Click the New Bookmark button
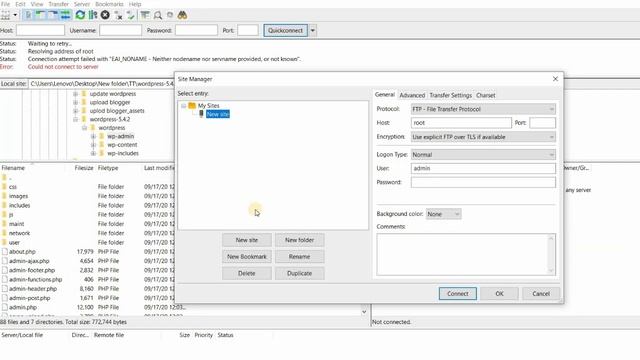Screen dimensions: 640x360 (247, 257)
